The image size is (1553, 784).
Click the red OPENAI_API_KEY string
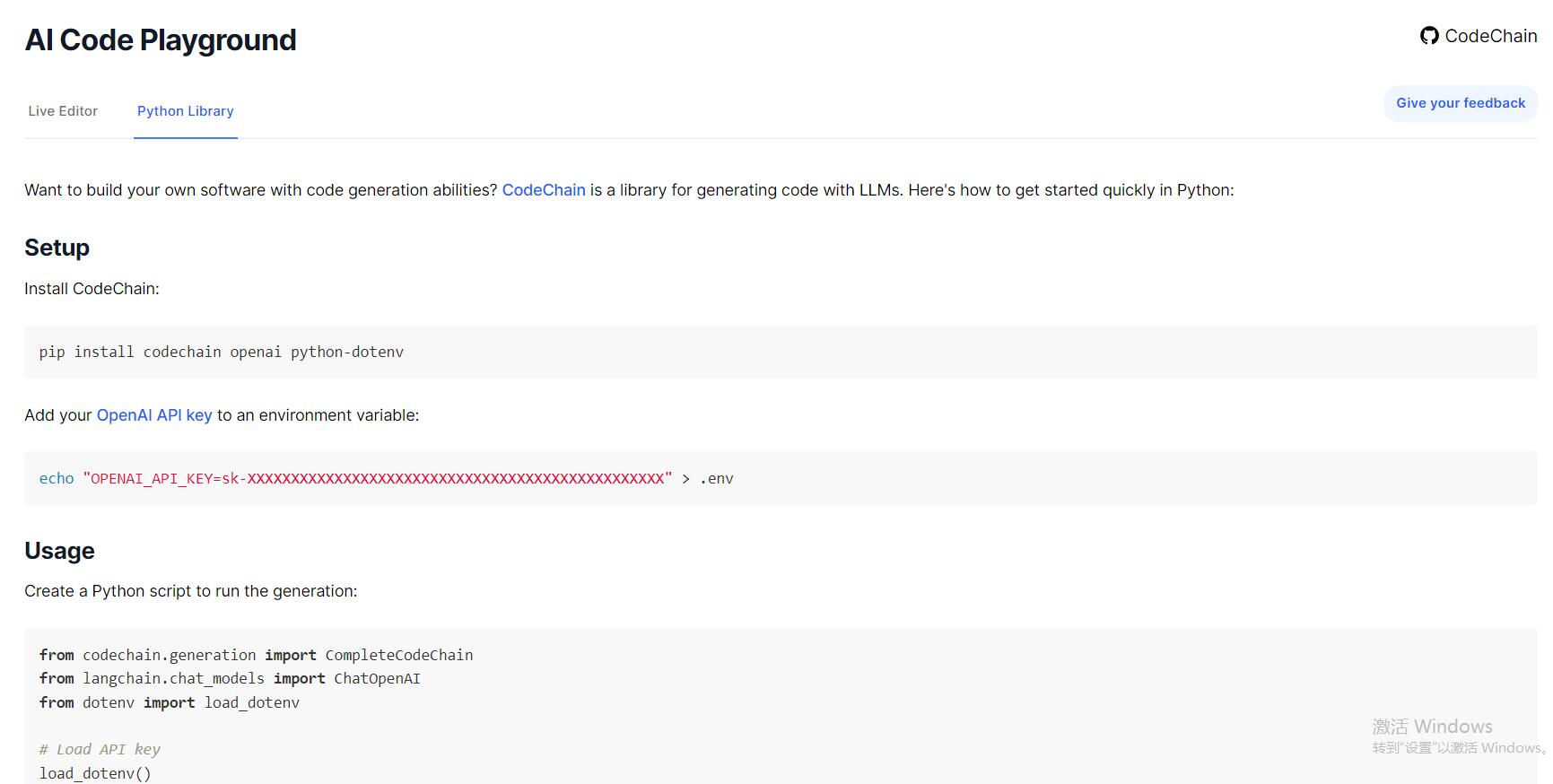(x=377, y=479)
